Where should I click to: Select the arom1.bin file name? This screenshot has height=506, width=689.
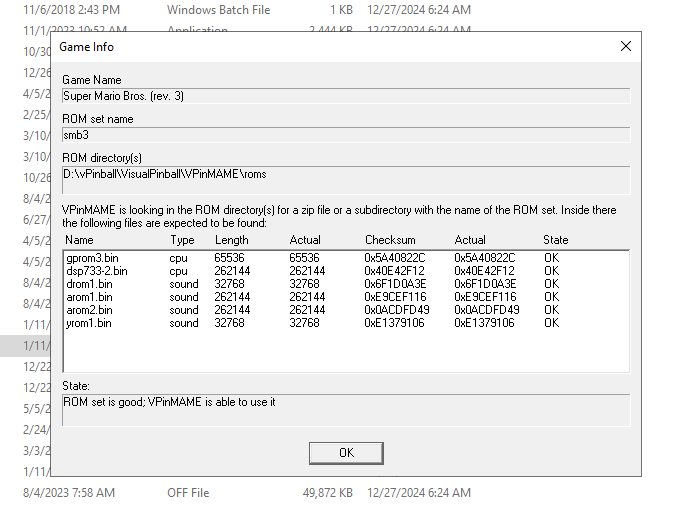(x=89, y=297)
